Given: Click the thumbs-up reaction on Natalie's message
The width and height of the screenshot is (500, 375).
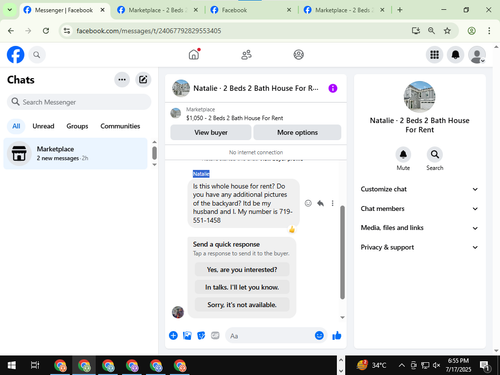Looking at the screenshot, I should pyautogui.click(x=292, y=229).
